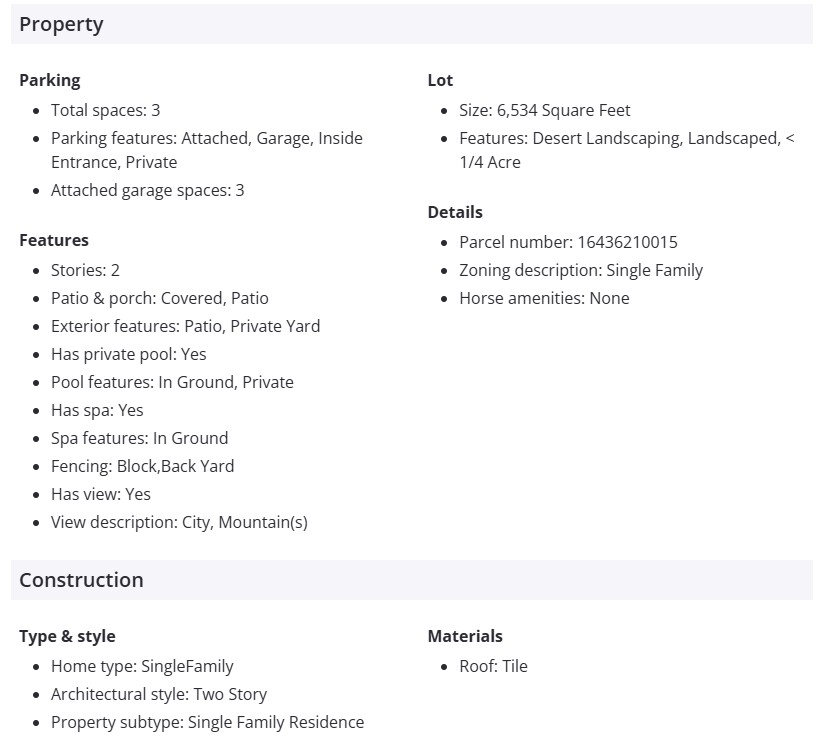Click the Stories: 2 entry
Image resolution: width=823 pixels, height=736 pixels.
[x=85, y=270]
